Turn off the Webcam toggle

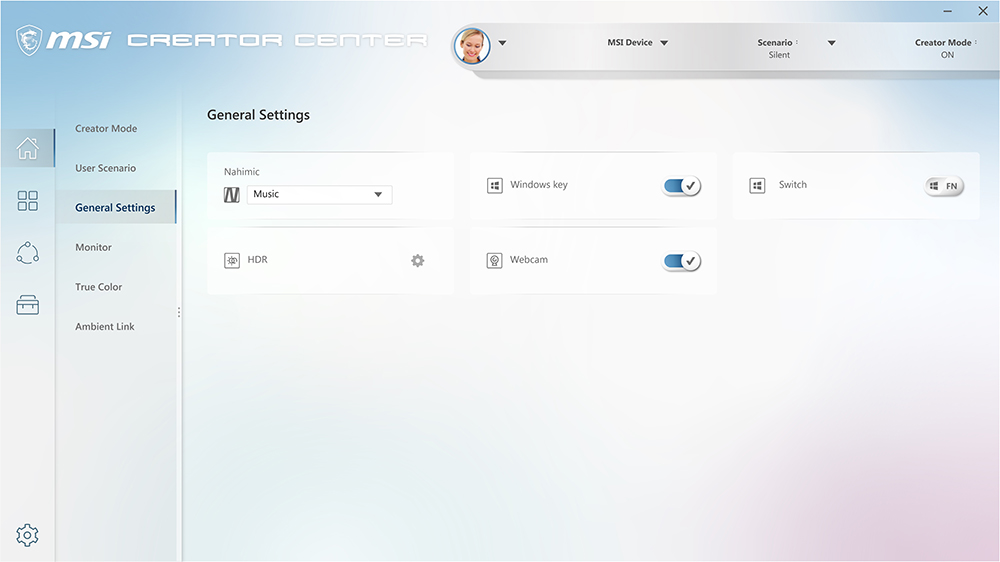coord(682,260)
